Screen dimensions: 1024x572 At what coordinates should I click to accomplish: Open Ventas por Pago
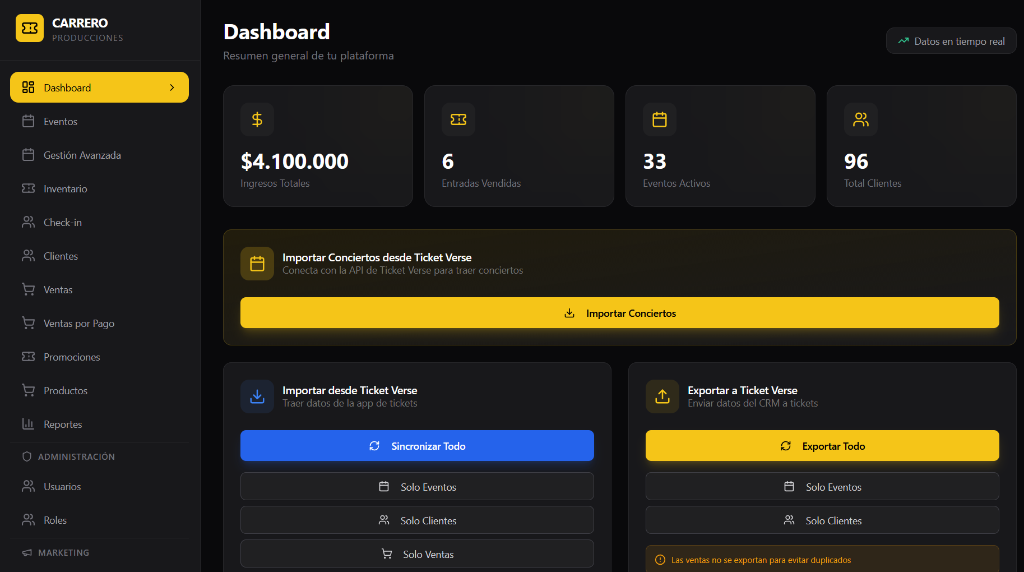(x=99, y=323)
